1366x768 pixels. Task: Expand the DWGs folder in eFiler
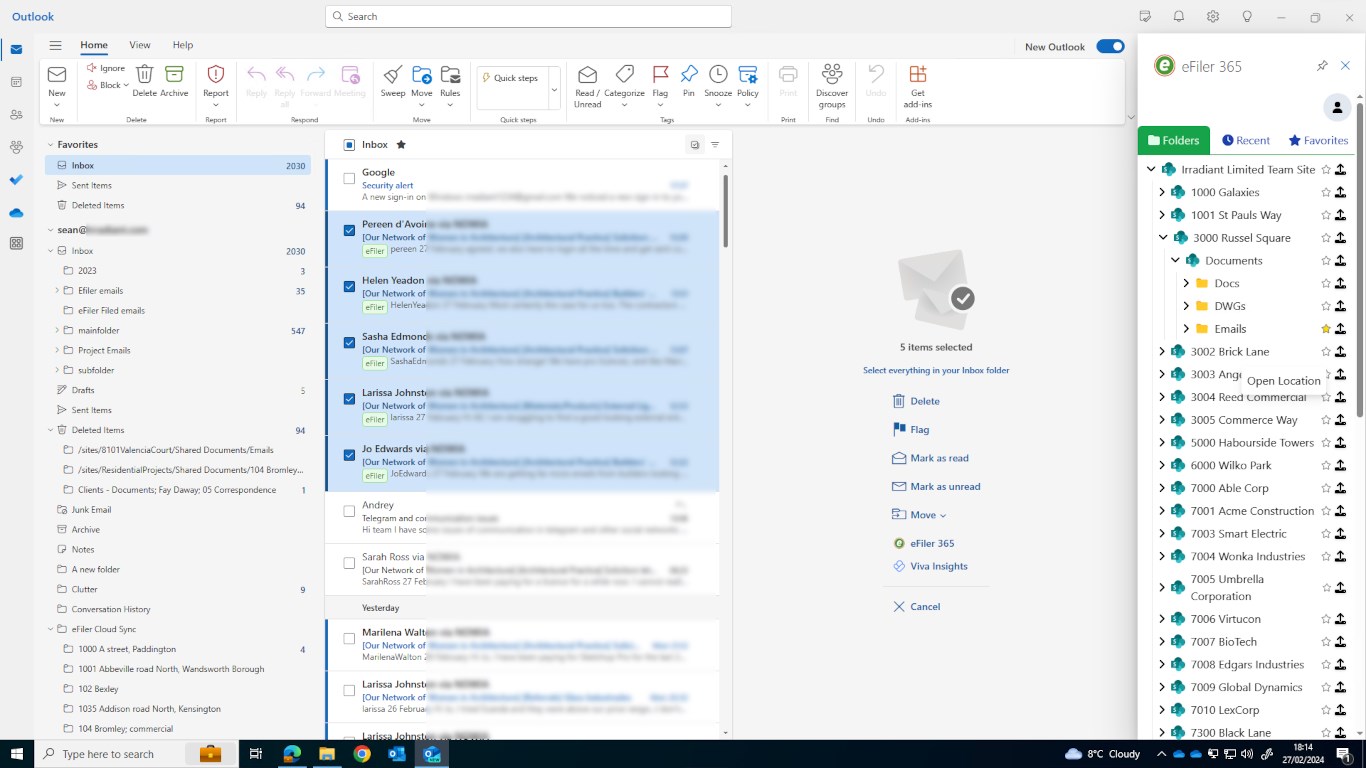1186,306
